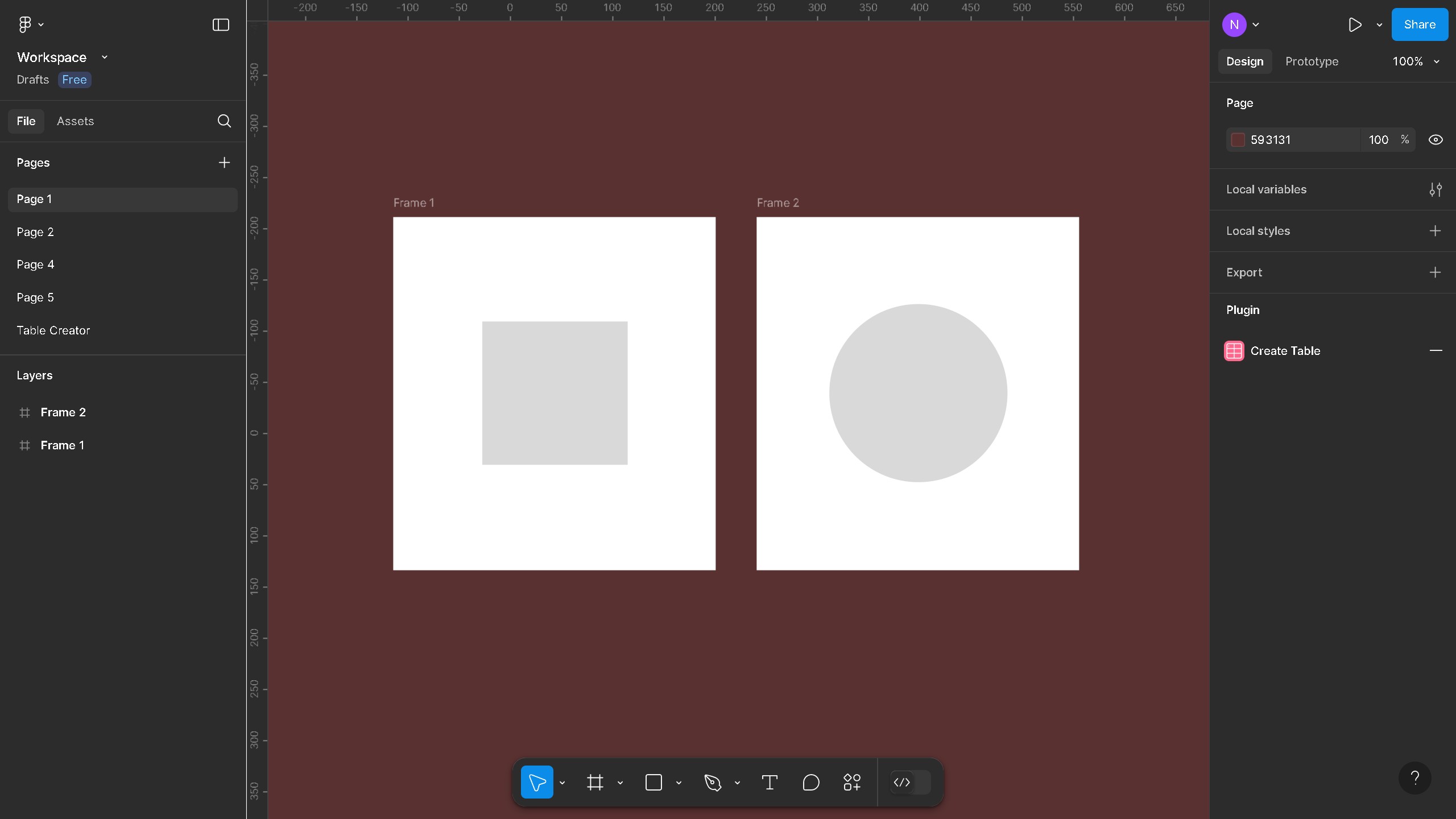
Task: Open the Figma main menu
Action: 26,24
